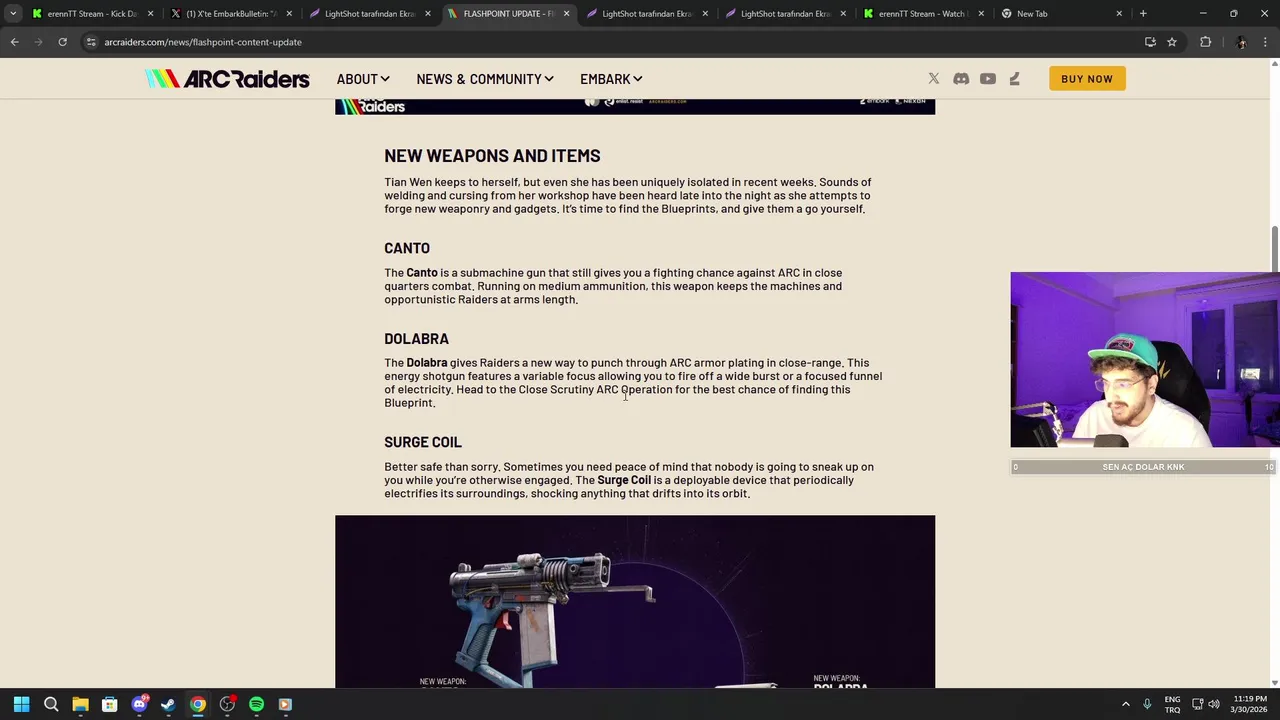Click the icon right of YouTube in site header

tap(1014, 79)
